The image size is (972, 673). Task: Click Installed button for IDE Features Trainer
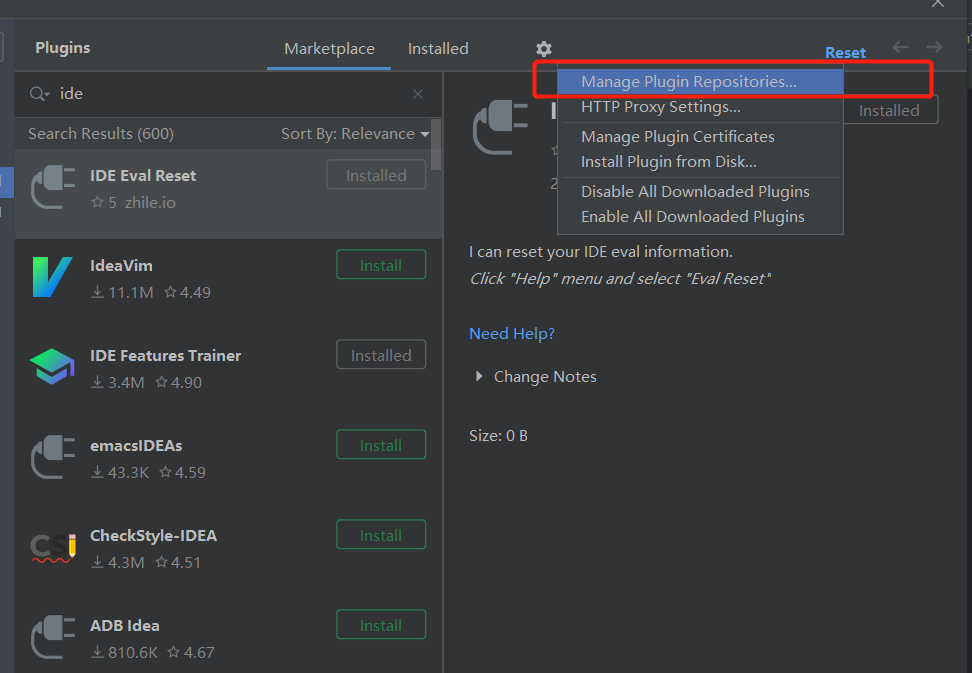pos(381,355)
